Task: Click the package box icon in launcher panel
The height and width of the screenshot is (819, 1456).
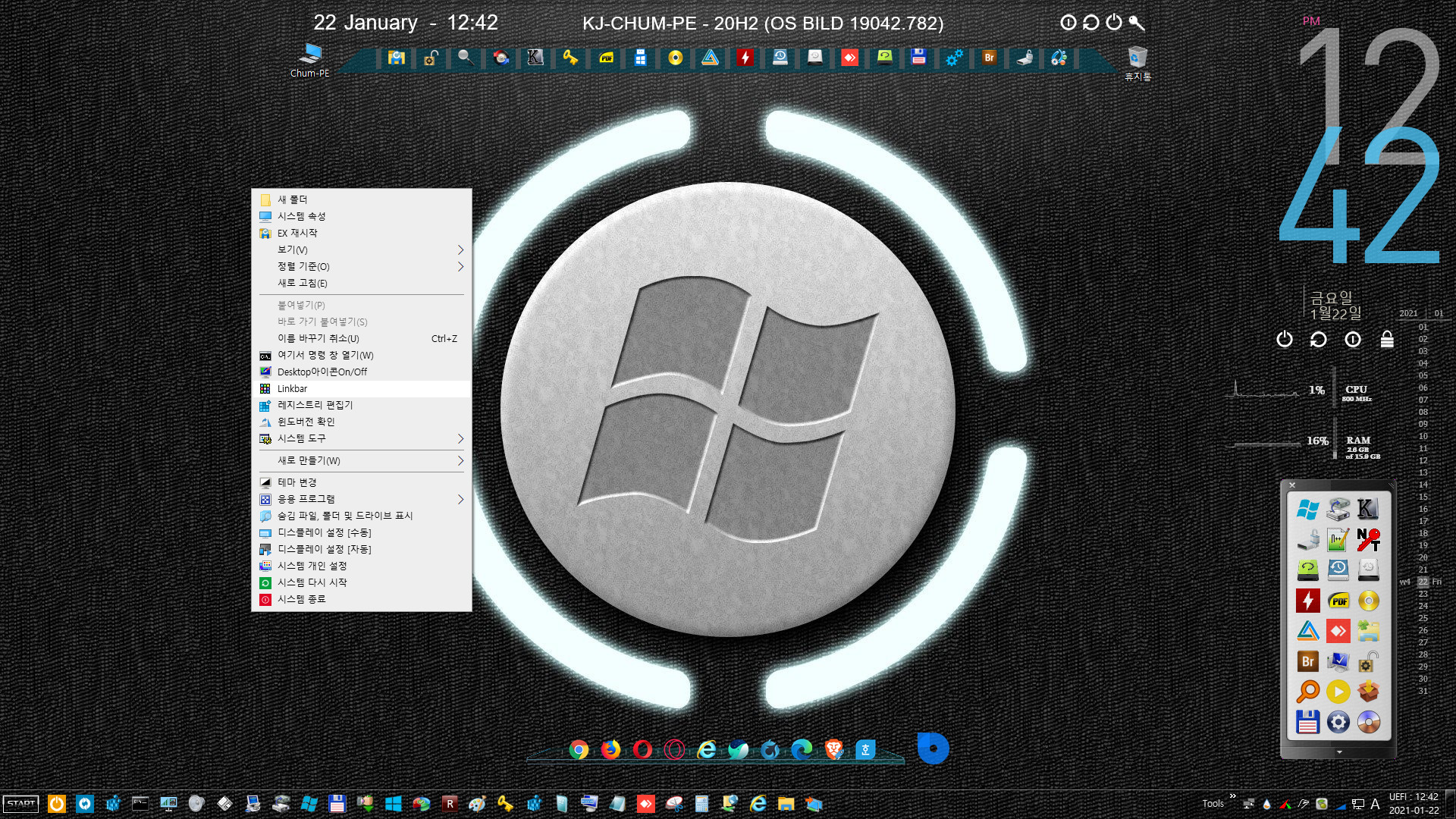Action: coord(1368,691)
